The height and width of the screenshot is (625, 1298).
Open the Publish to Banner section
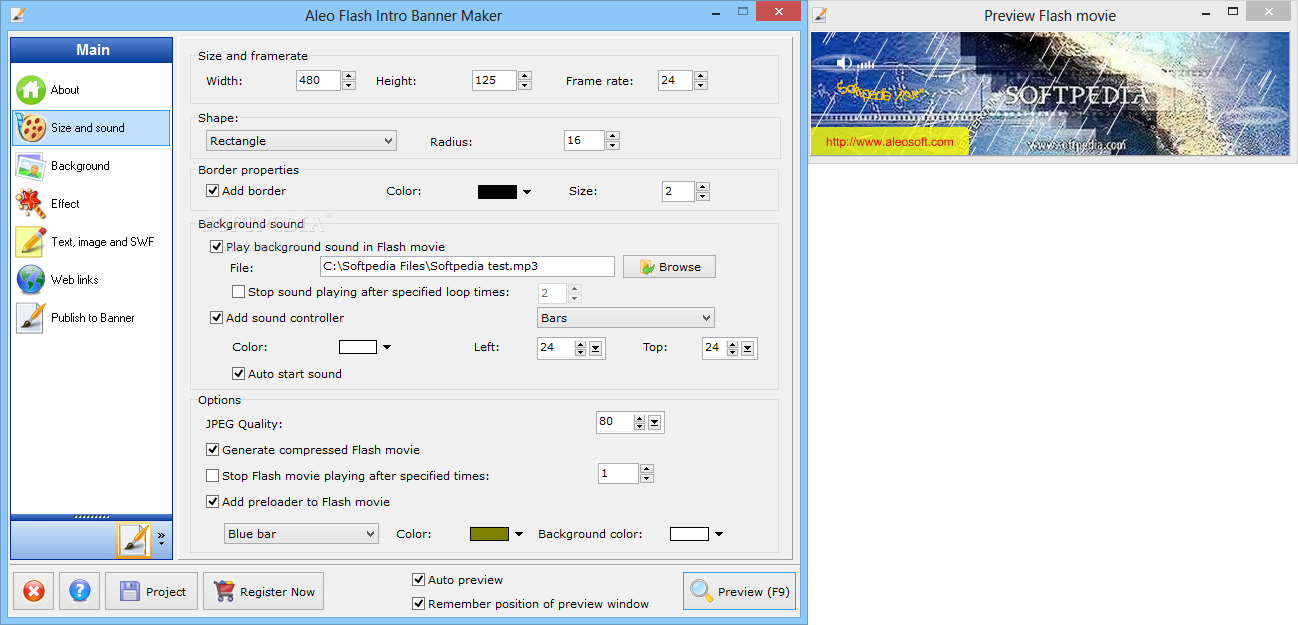[91, 318]
